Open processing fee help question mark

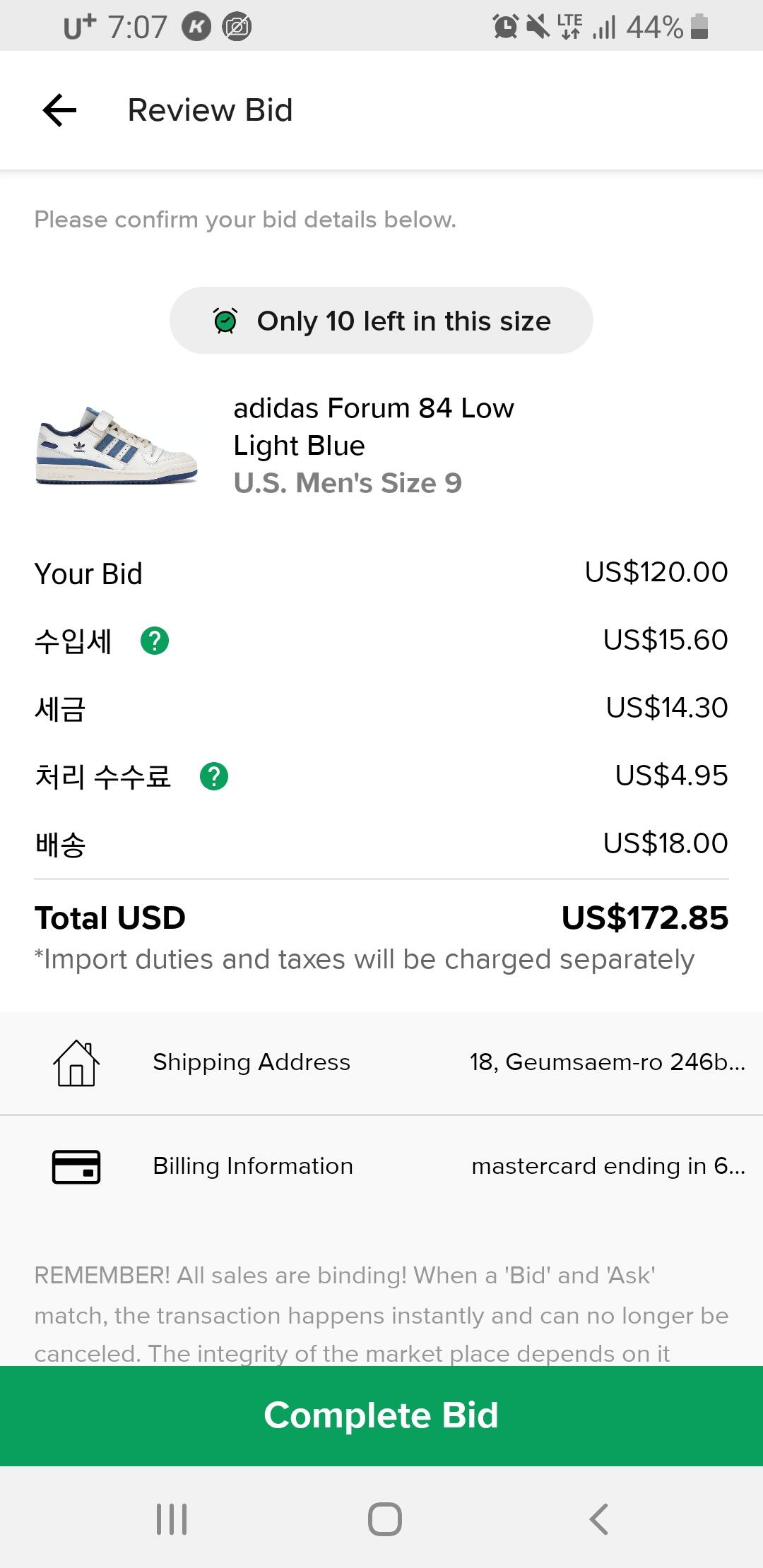(x=214, y=776)
